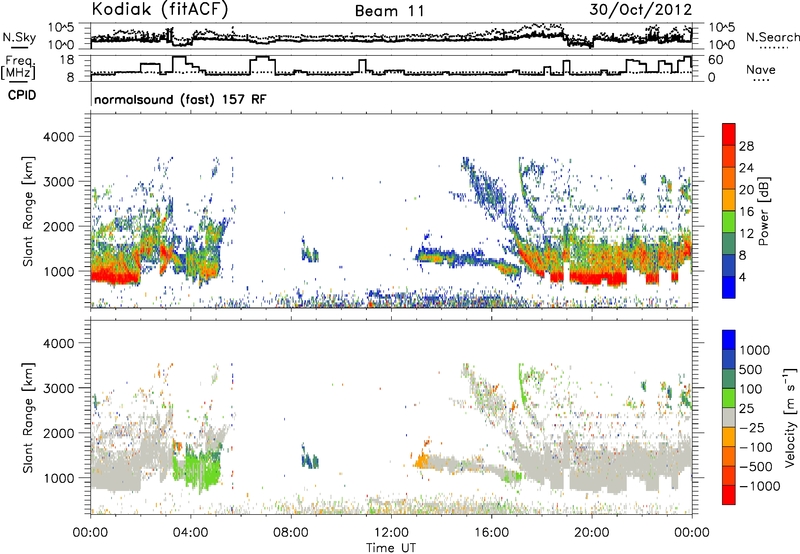This screenshot has width=800, height=554.
Task: Click the "60" tick on the Nave axis
Action: click(x=716, y=60)
